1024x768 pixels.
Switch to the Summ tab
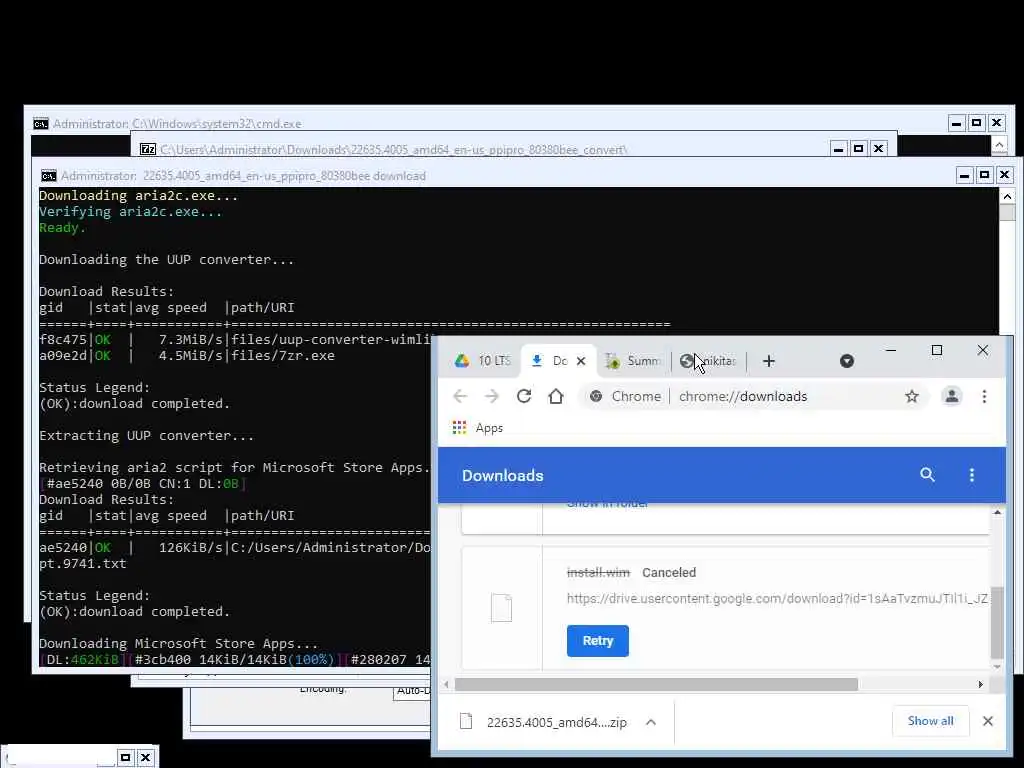click(632, 361)
